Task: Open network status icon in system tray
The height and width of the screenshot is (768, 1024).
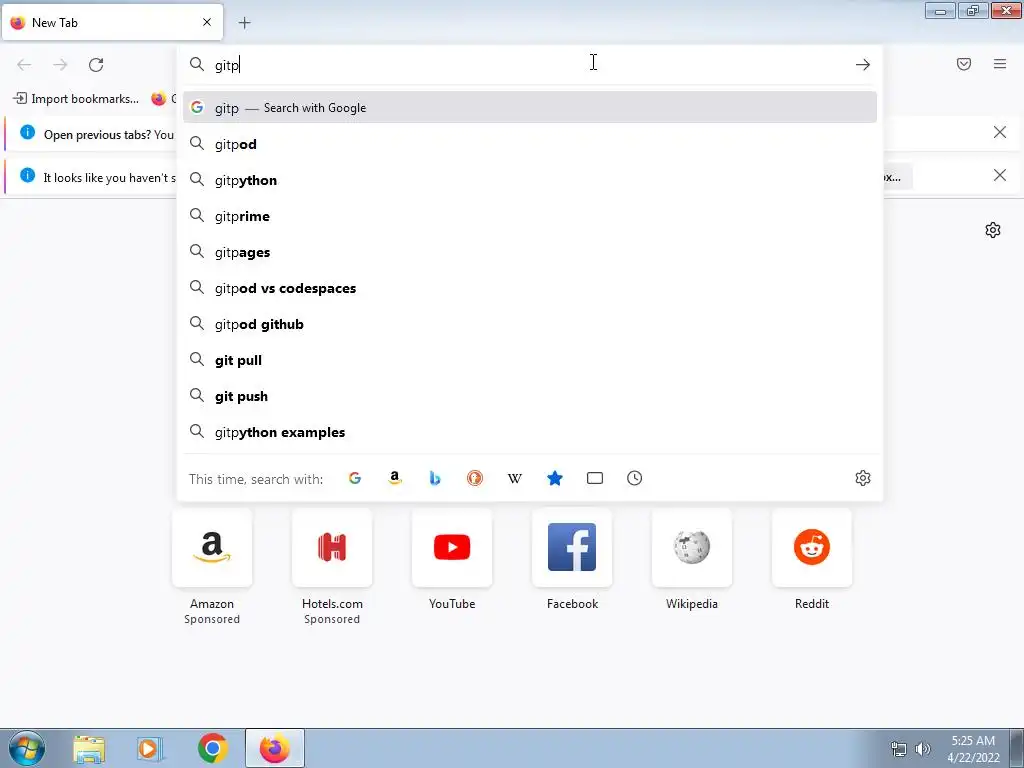Action: tap(899, 749)
